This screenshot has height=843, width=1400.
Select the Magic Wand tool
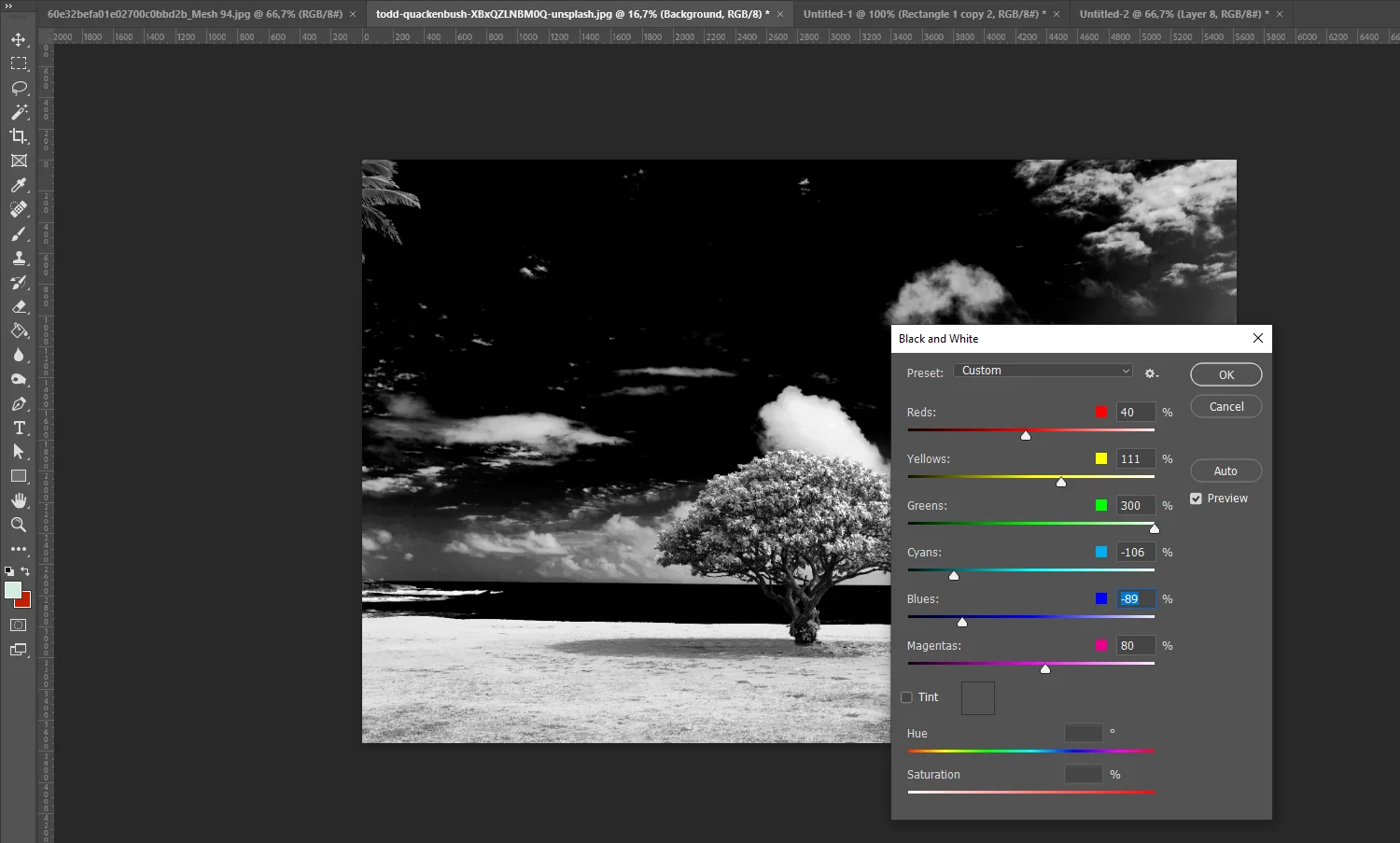pos(19,112)
